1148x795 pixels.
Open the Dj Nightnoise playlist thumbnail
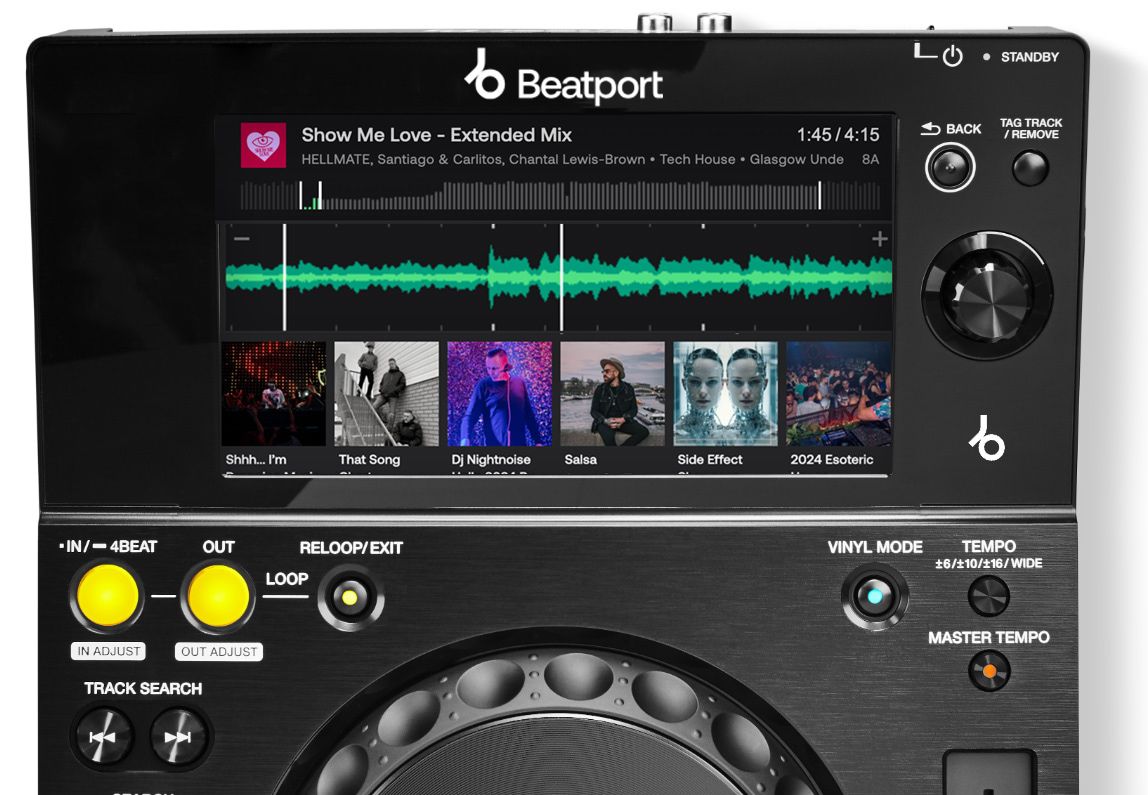coord(499,393)
